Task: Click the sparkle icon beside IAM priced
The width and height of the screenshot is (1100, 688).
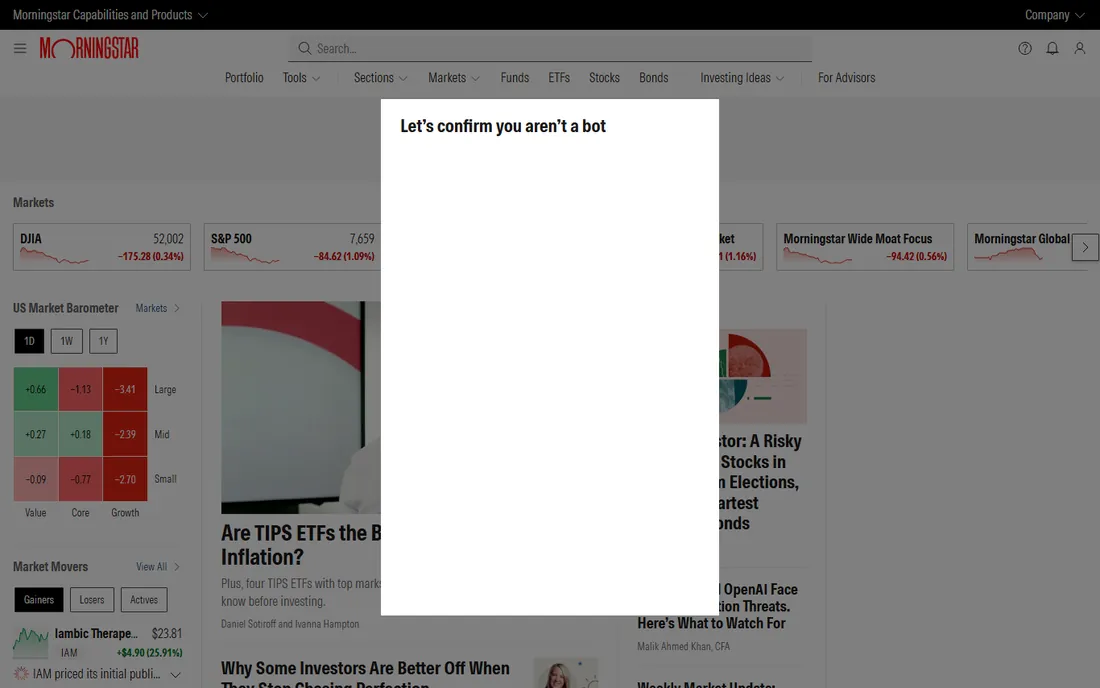Action: click(21, 674)
